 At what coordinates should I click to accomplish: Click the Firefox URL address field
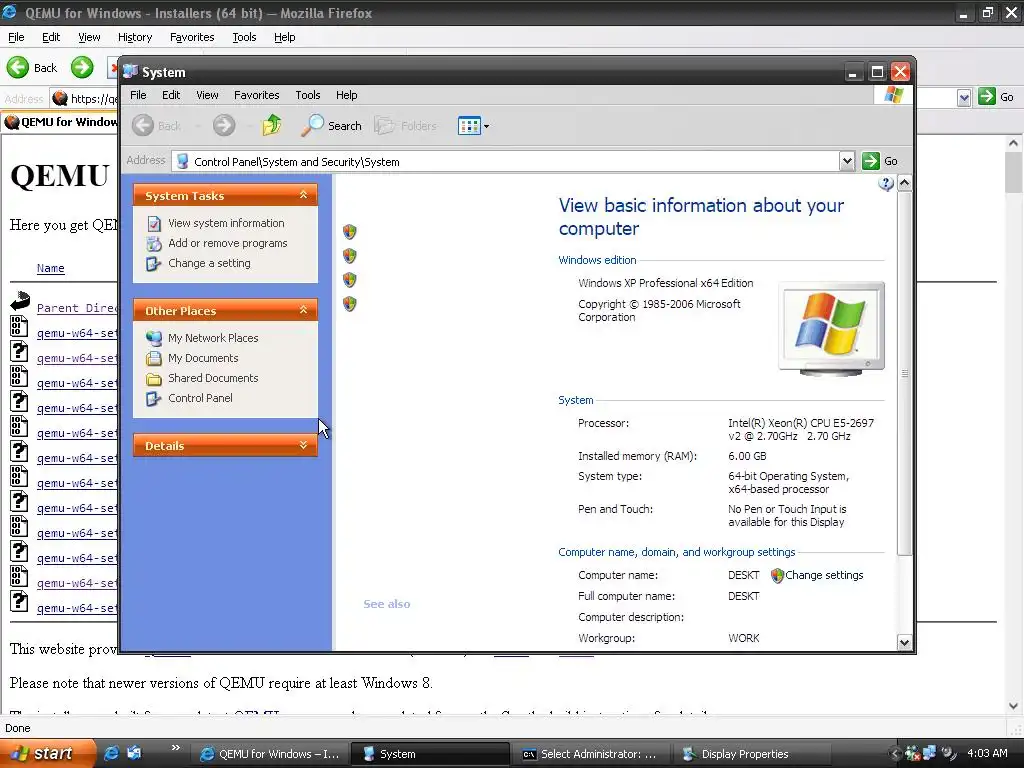(x=86, y=99)
